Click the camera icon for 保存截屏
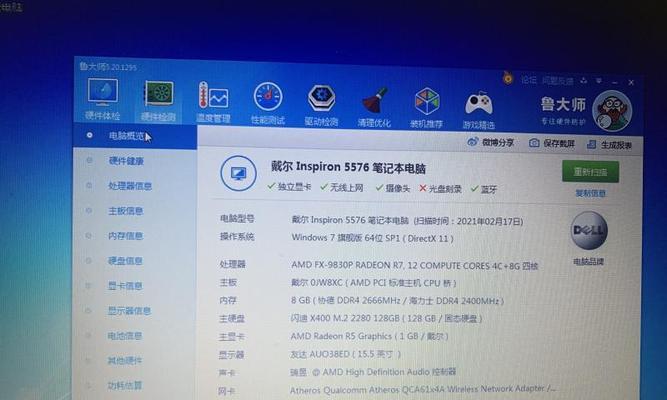This screenshot has width=667, height=400. (x=534, y=143)
